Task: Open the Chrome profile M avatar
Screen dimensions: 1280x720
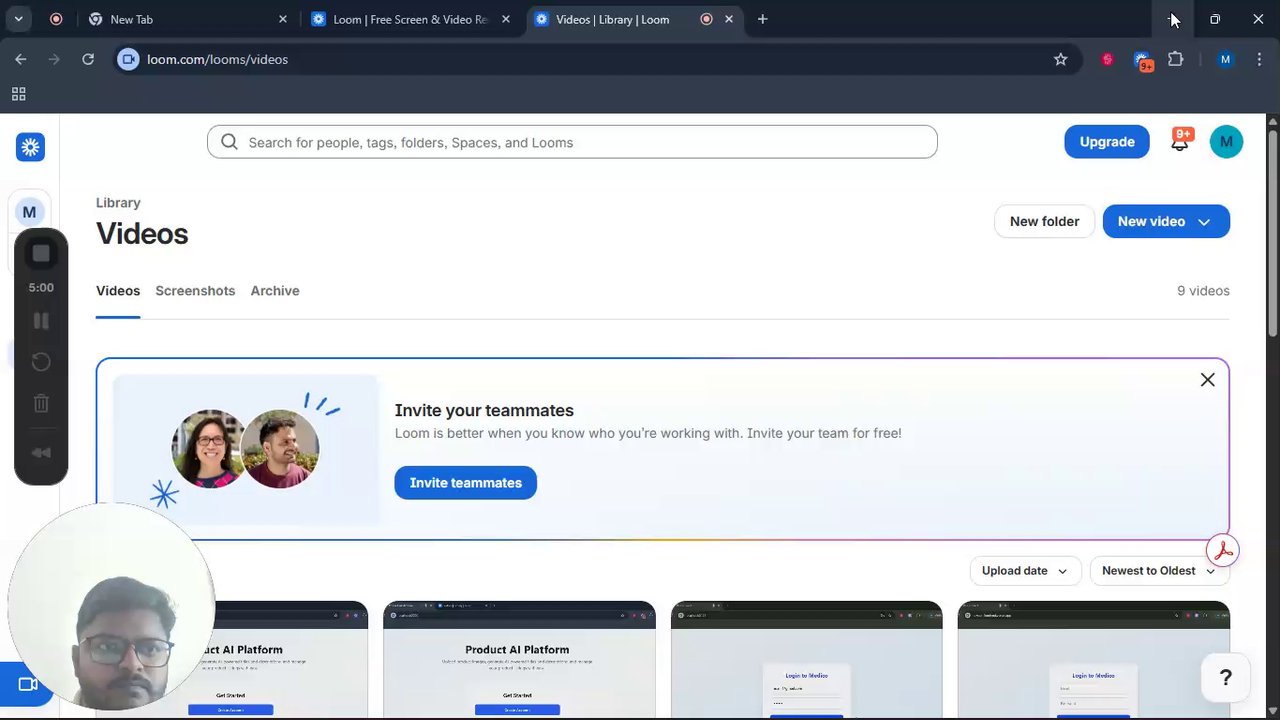Action: [x=1225, y=59]
